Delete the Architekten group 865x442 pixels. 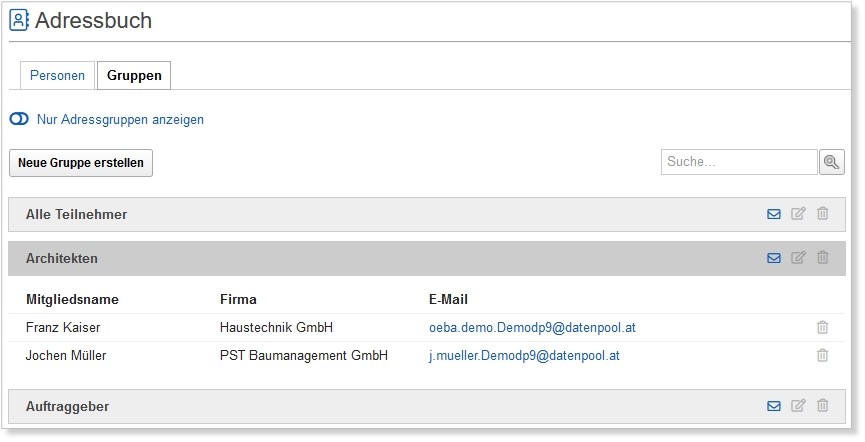coord(823,258)
